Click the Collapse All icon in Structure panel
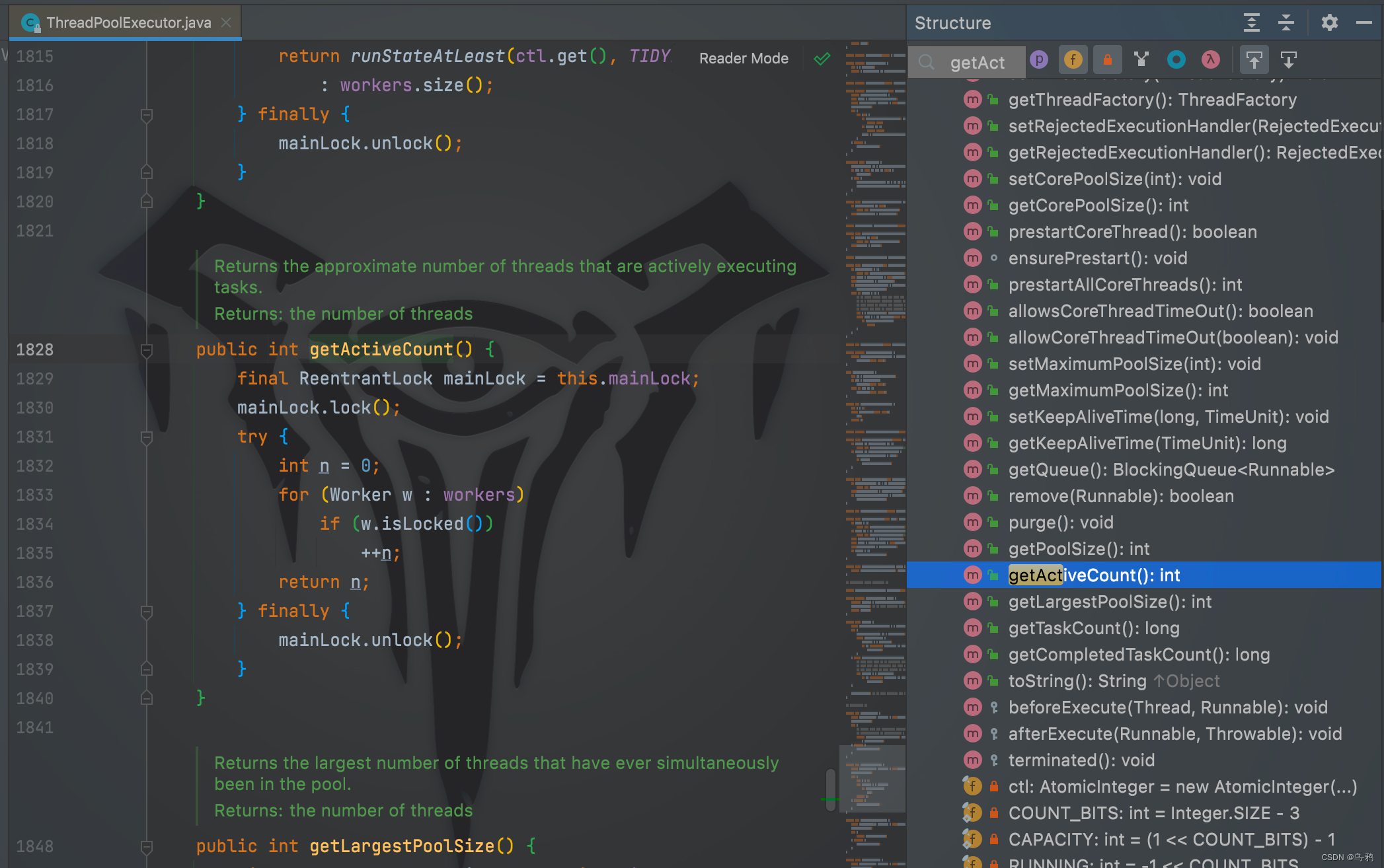 [1286, 22]
